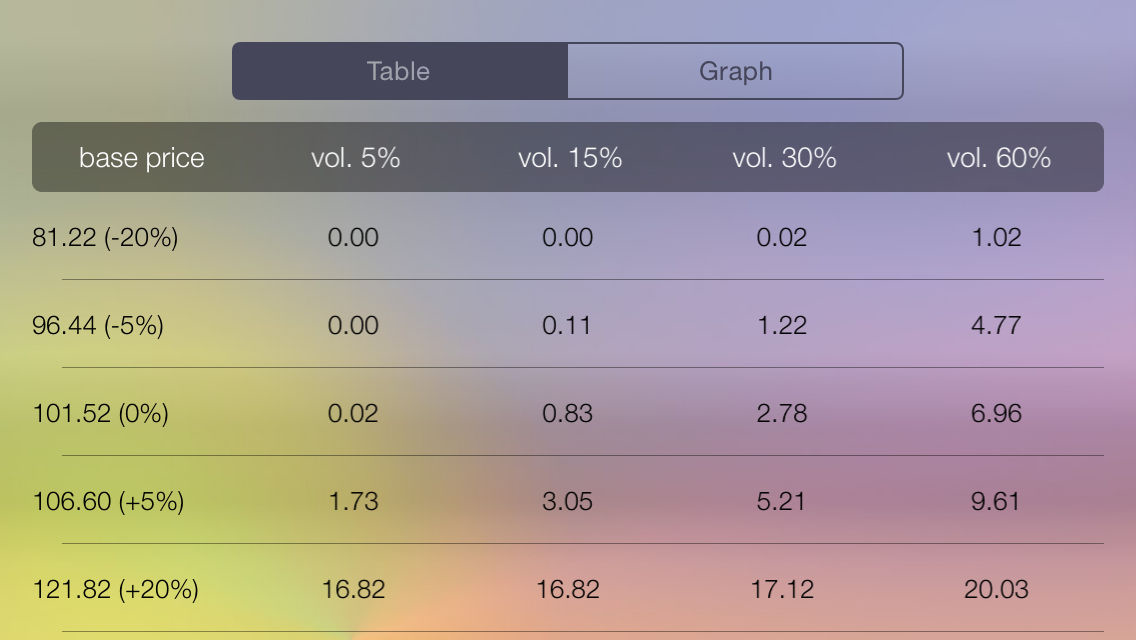Viewport: 1136px width, 640px height.
Task: Click the base price column header
Action: coord(142,157)
